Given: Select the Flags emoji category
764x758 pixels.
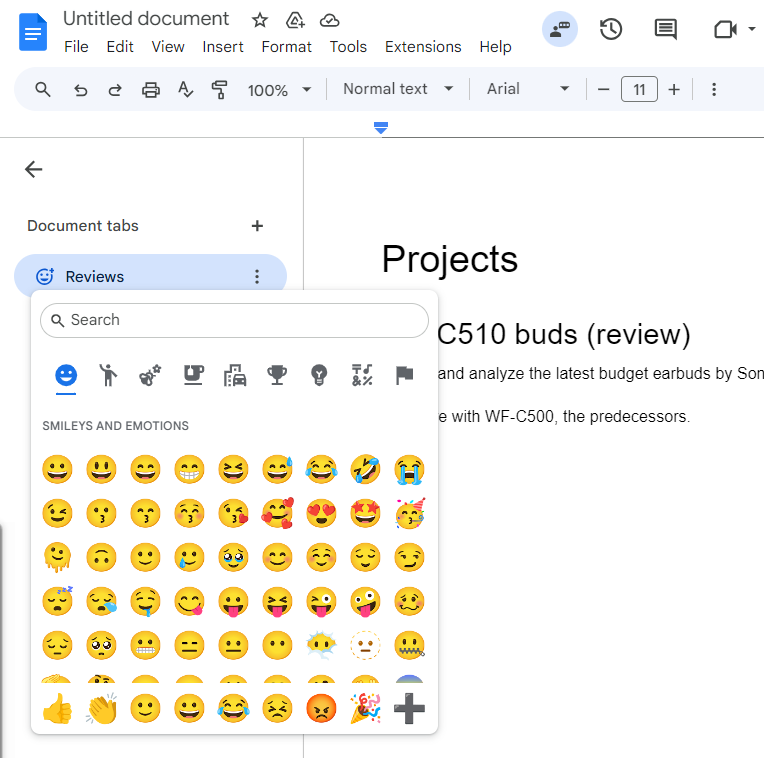Looking at the screenshot, I should [x=404, y=375].
